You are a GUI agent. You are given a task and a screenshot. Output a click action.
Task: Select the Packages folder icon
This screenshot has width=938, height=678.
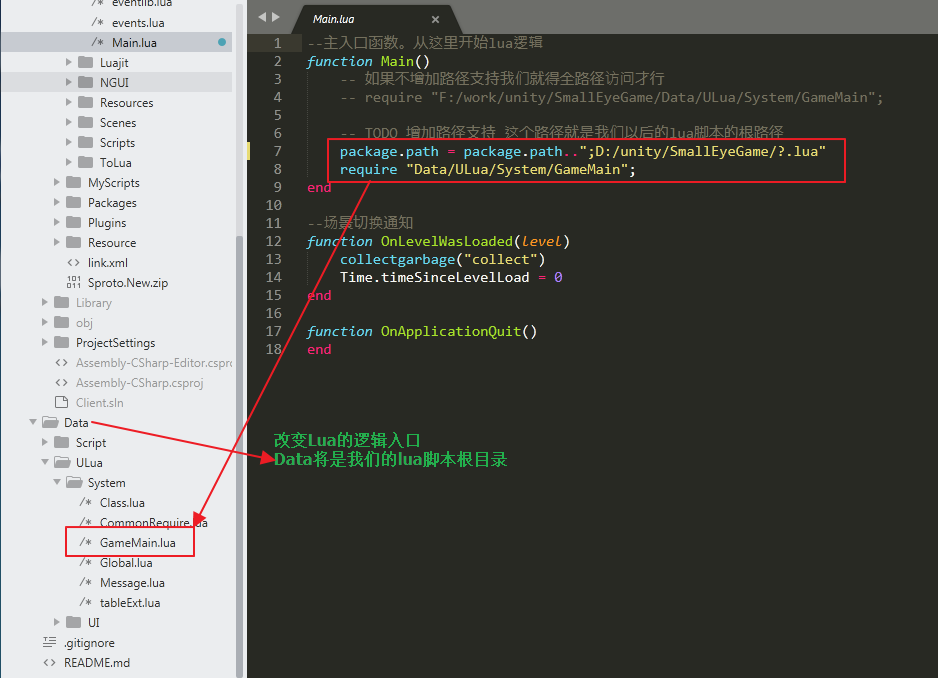74,202
